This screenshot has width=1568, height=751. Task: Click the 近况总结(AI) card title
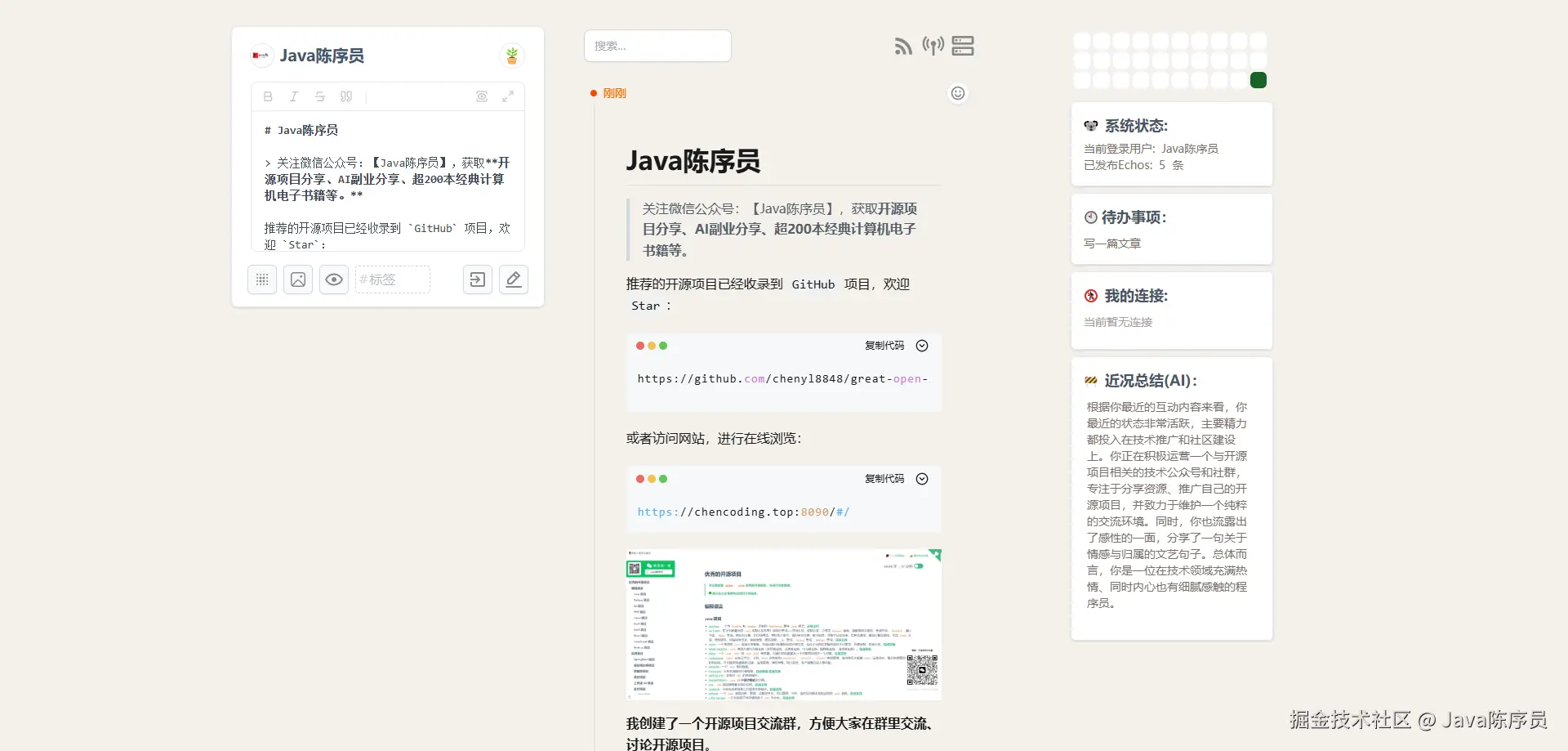click(1151, 381)
